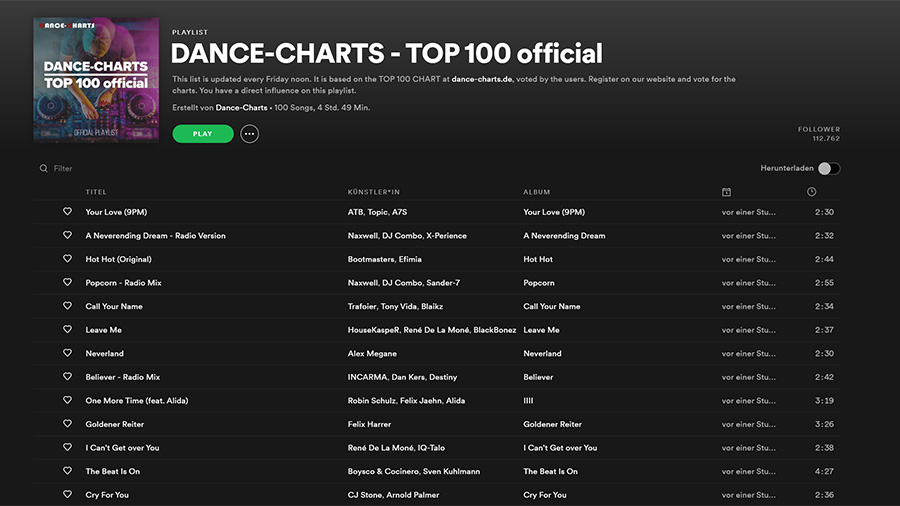Open artists Robin Schulz, Felix Jaehn, Alida

click(x=406, y=400)
